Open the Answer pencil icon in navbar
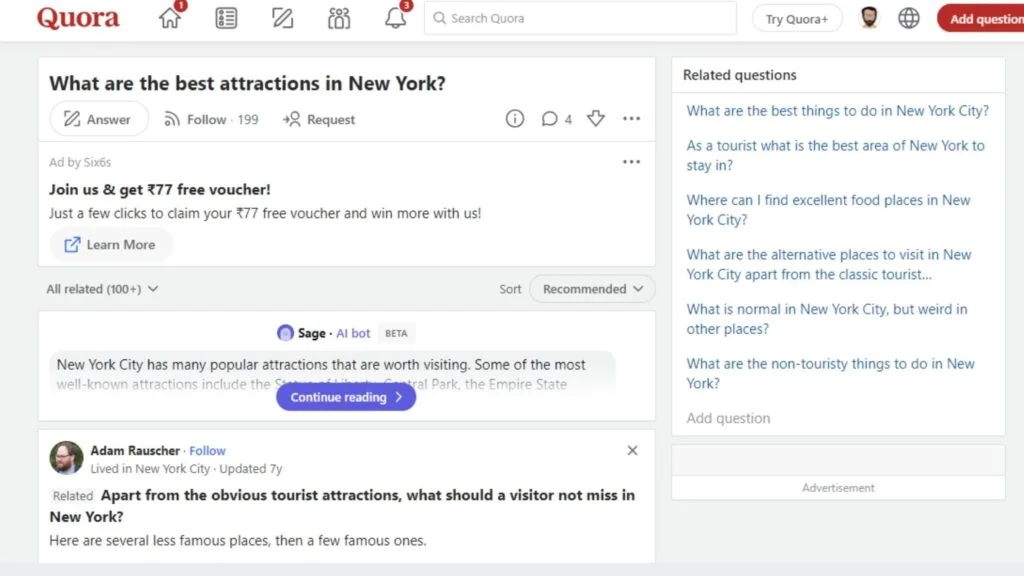Screen dimensions: 1024x576 [x=282, y=18]
